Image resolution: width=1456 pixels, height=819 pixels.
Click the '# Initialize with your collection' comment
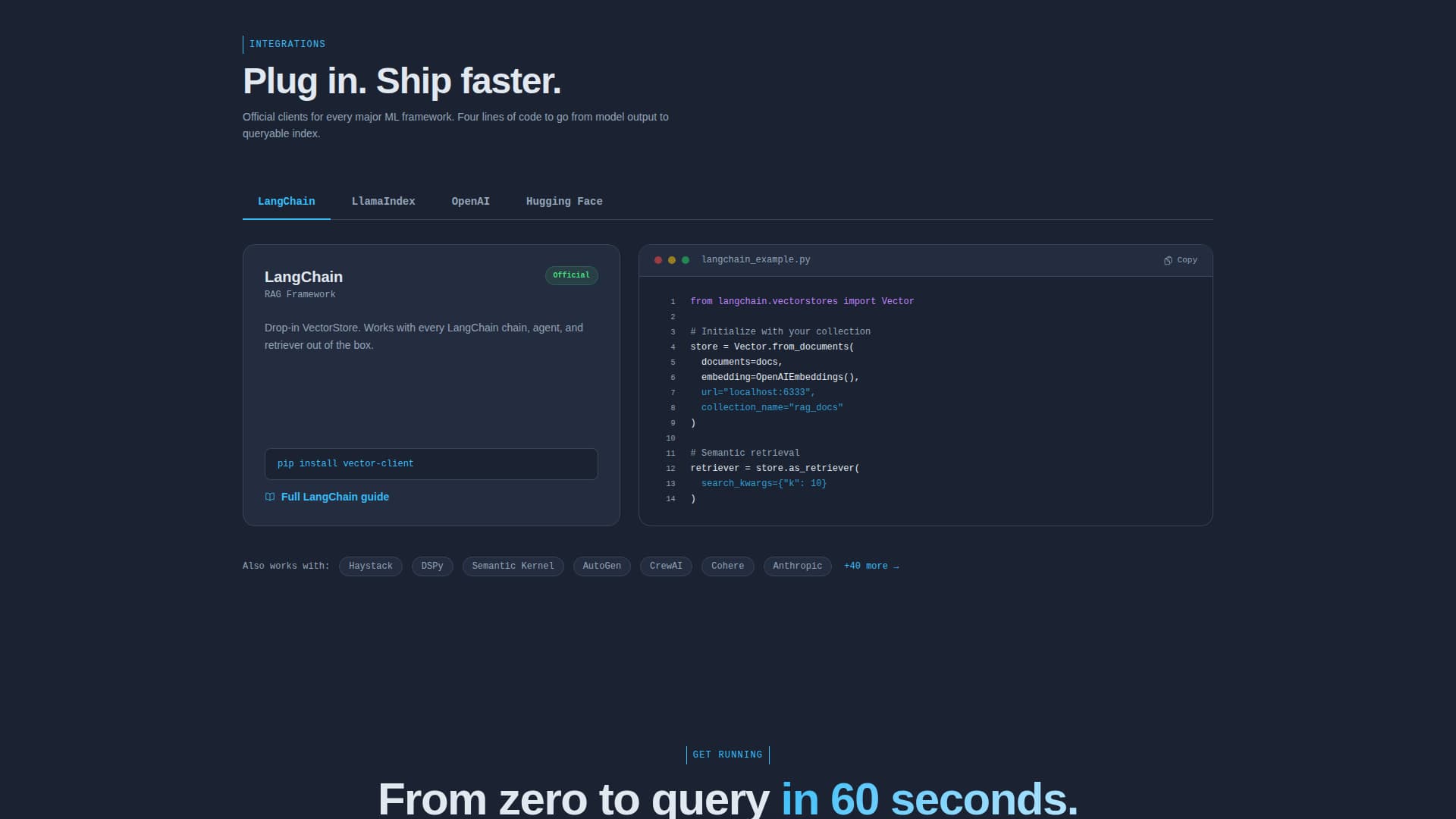780,332
